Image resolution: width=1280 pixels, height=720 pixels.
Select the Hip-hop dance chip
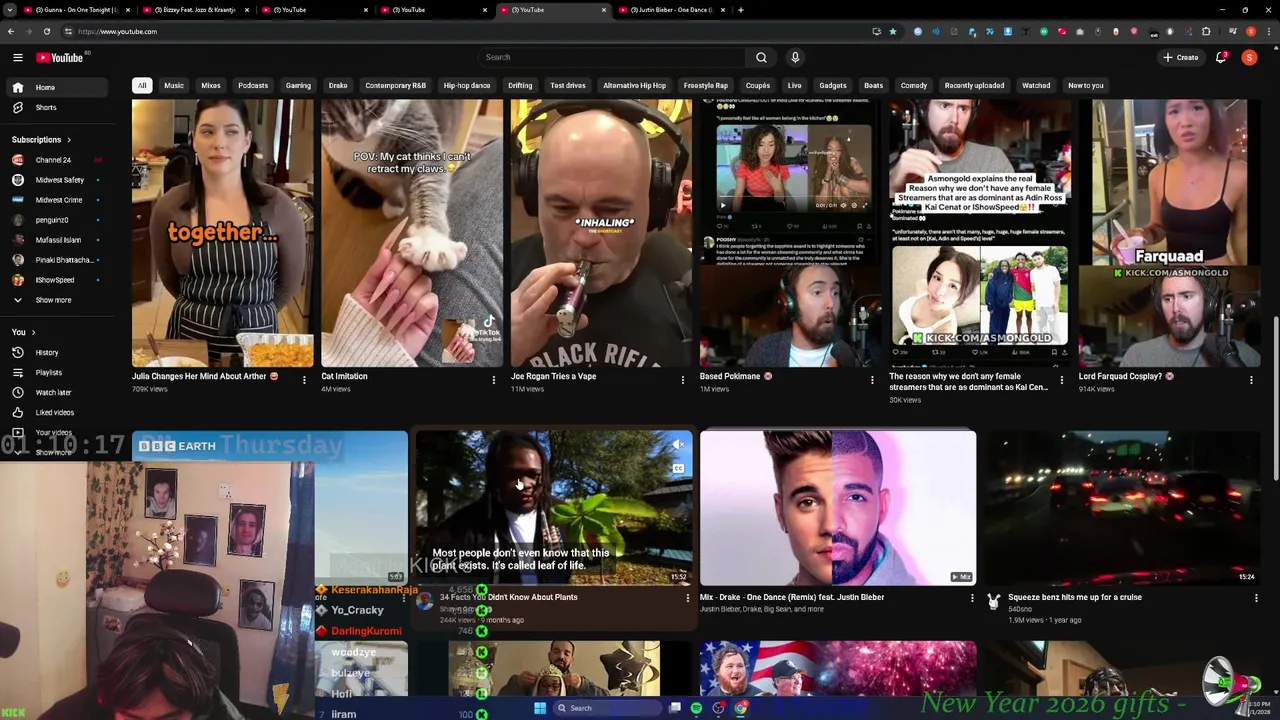pyautogui.click(x=467, y=85)
